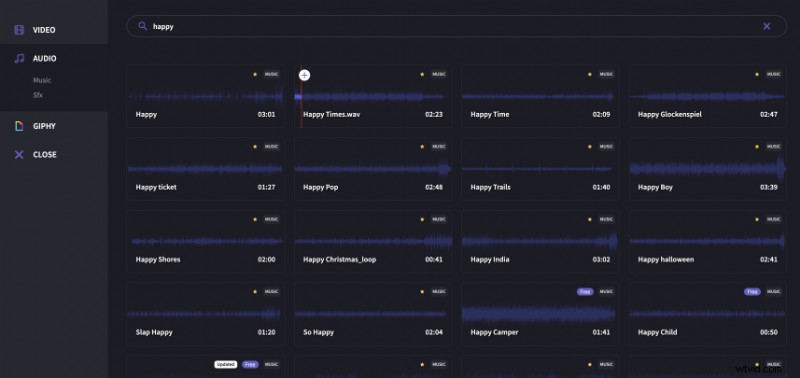The image size is (800, 378).
Task: Select the Happy Christmas_loop track title
Action: (x=339, y=260)
